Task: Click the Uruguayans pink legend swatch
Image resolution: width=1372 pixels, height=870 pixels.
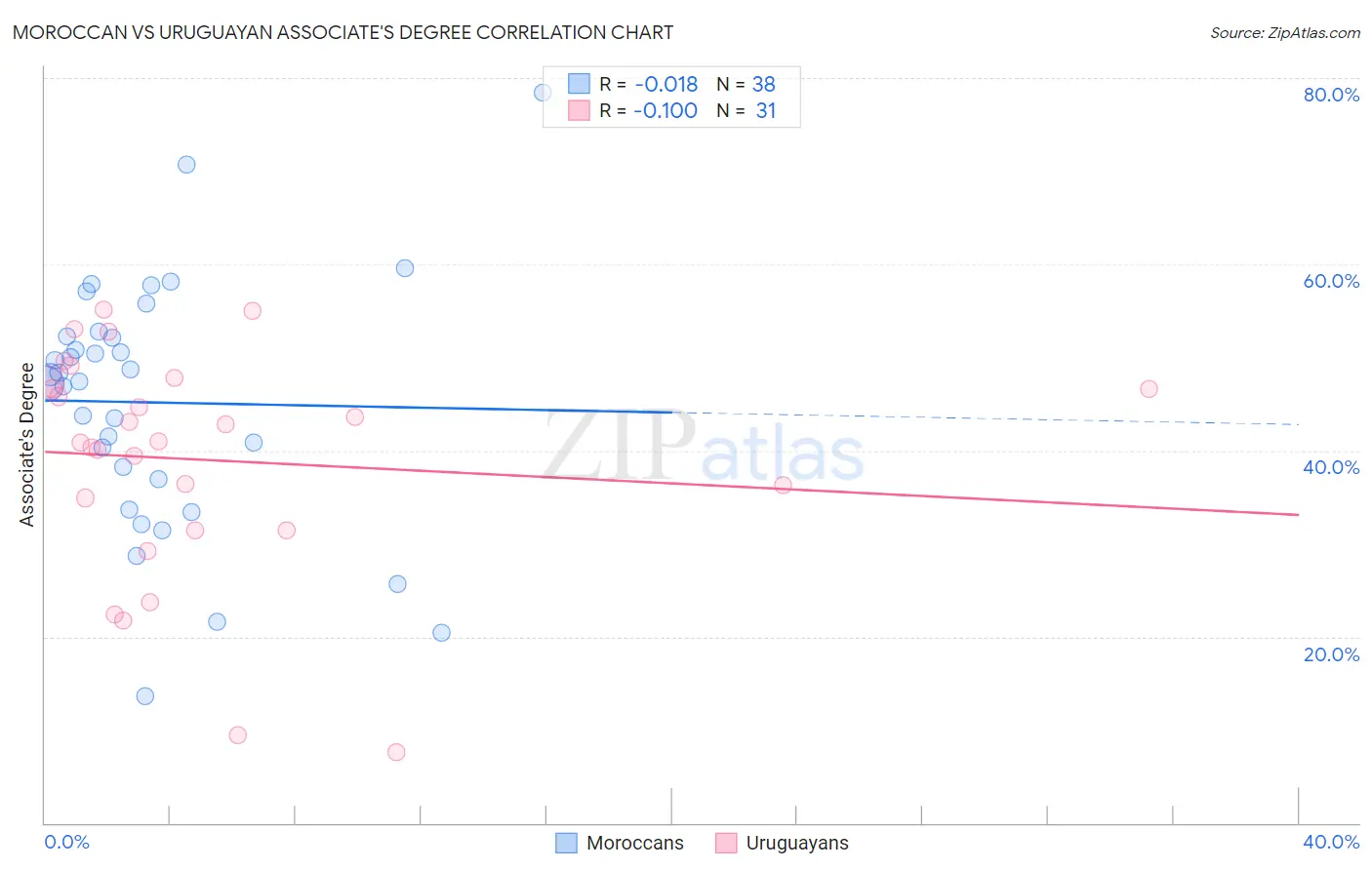Action: (726, 843)
